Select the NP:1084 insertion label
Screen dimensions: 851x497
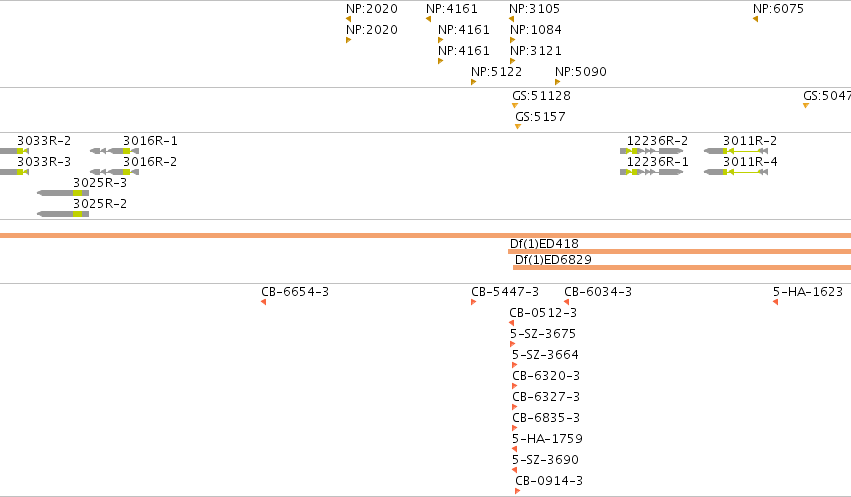click(x=536, y=30)
